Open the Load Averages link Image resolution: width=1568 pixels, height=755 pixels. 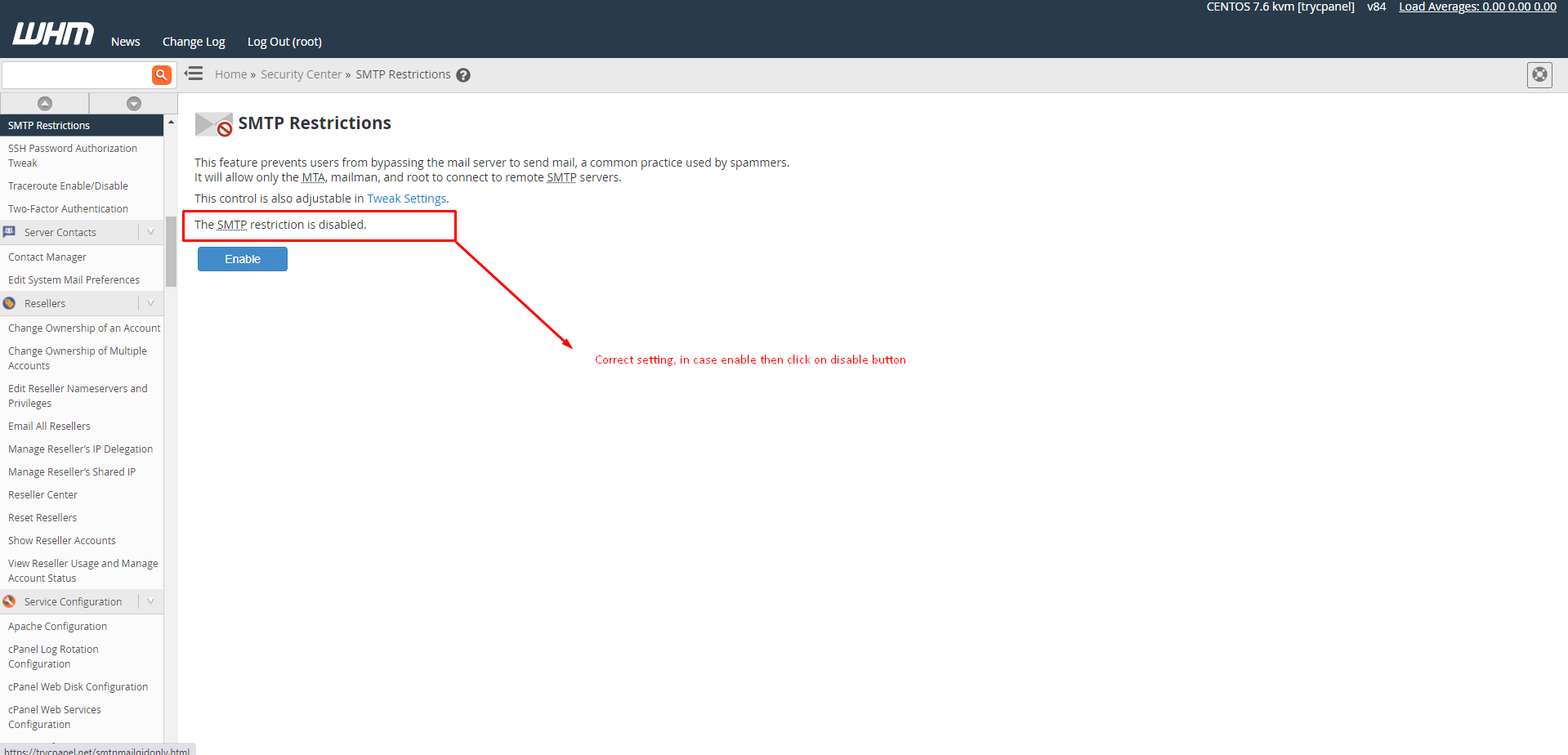click(1477, 7)
